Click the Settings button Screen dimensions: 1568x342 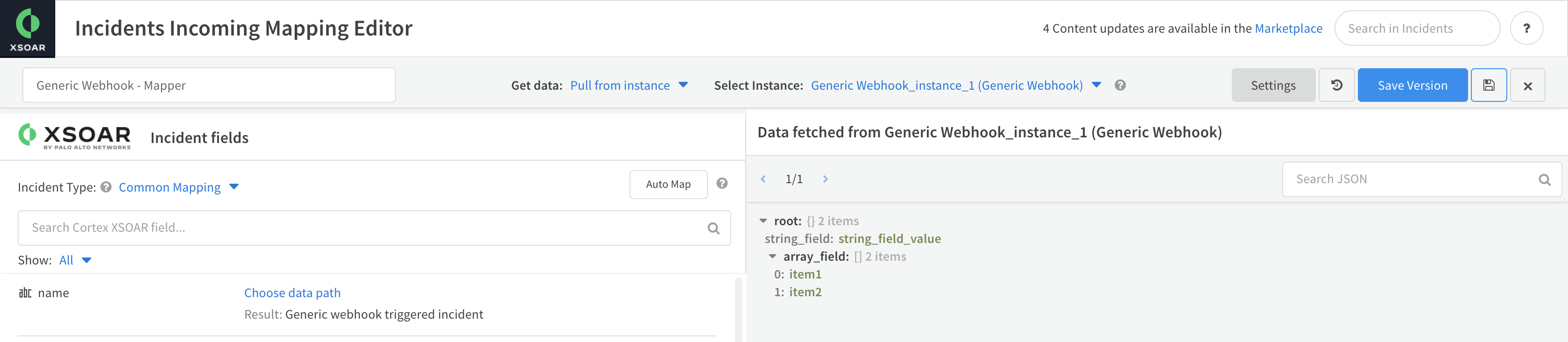click(x=1273, y=85)
